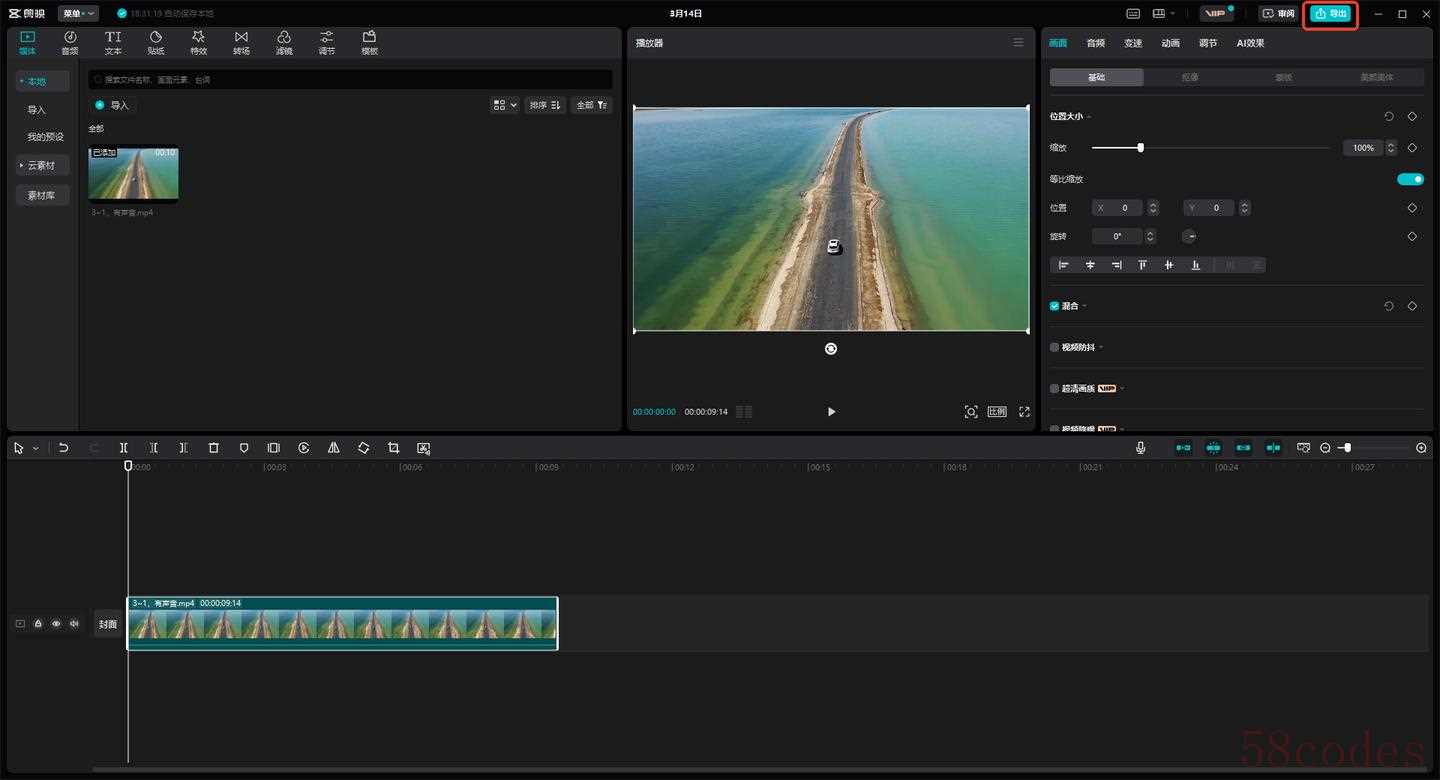1440x780 pixels.
Task: Enable the 超清画质 checkbox
Action: (x=1054, y=388)
